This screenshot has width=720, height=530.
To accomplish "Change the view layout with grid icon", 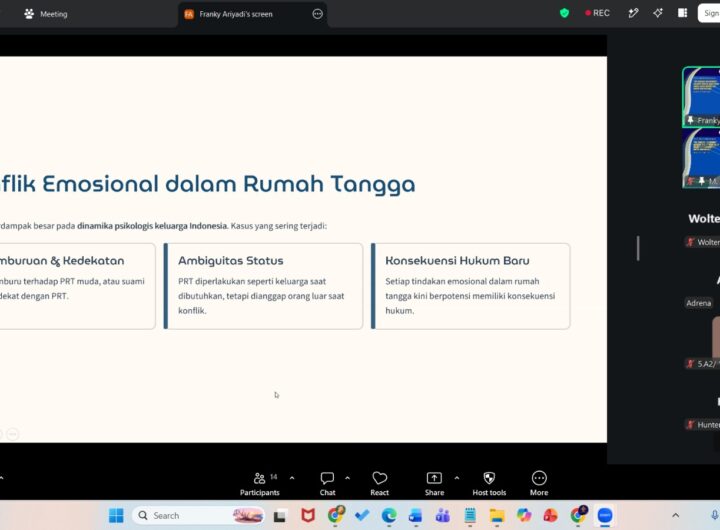I will tap(683, 13).
